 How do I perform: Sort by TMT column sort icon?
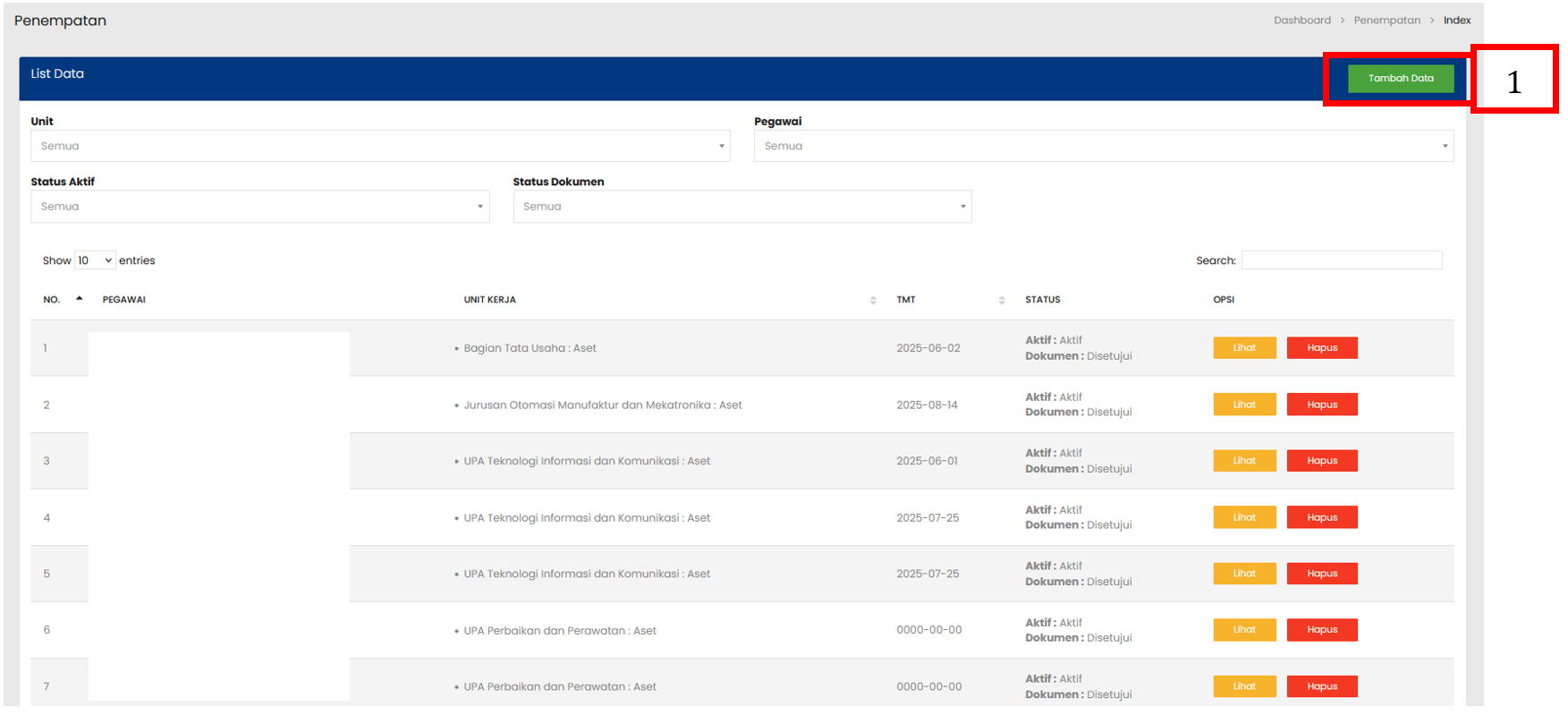pos(1002,301)
